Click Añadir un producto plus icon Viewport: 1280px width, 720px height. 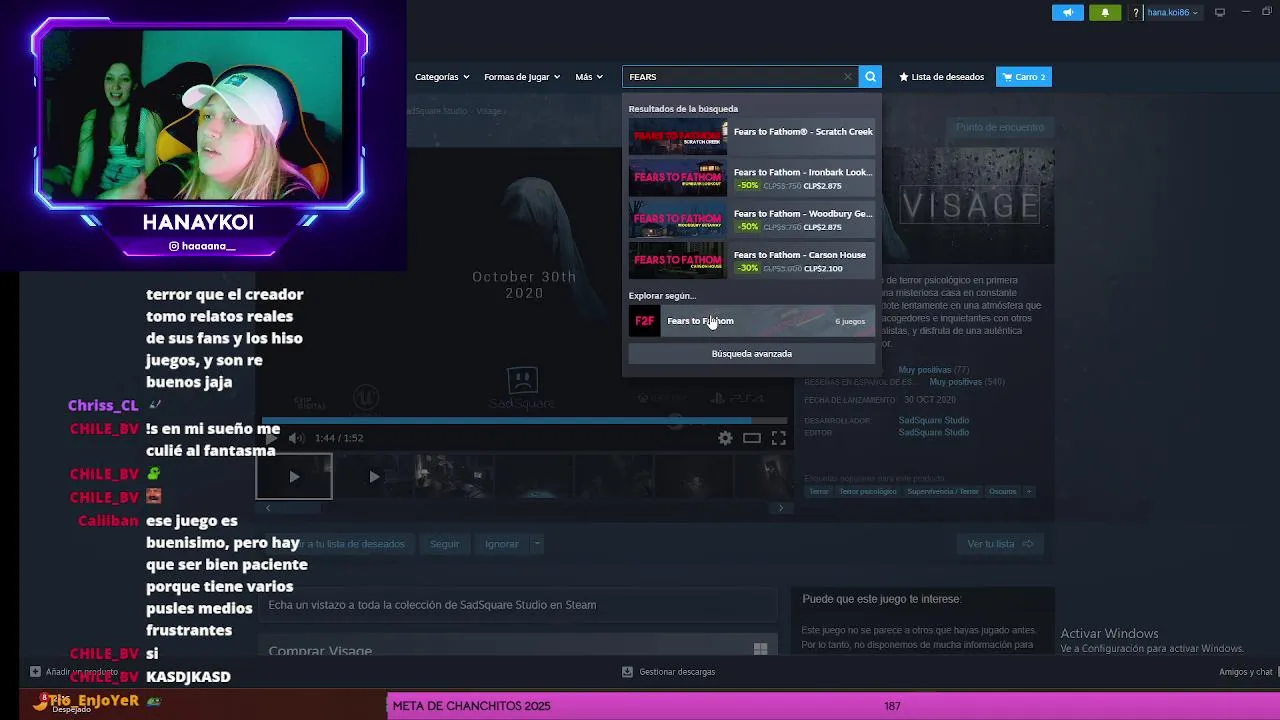[35, 672]
